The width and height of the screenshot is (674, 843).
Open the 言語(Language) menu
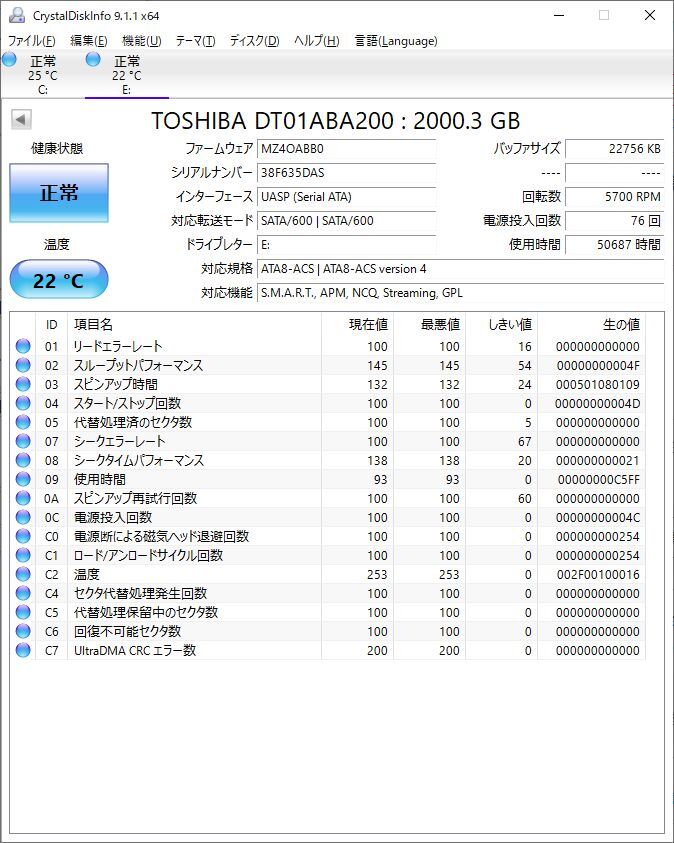pyautogui.click(x=396, y=41)
